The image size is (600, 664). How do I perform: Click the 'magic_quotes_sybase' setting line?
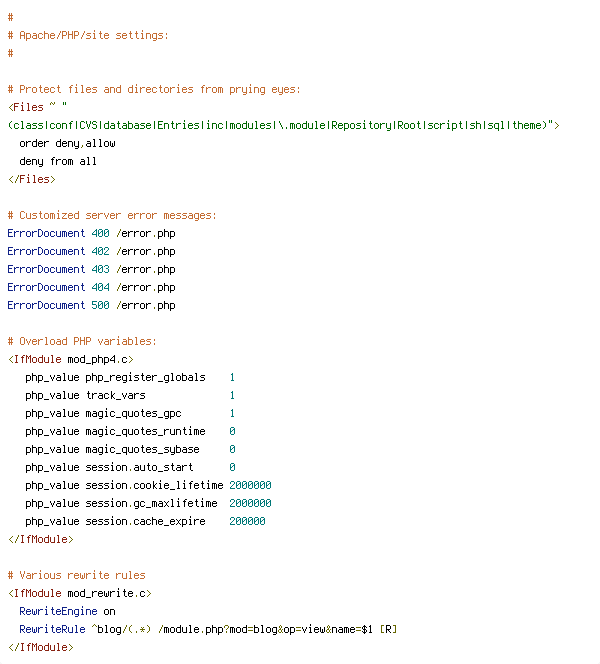[x=130, y=449]
